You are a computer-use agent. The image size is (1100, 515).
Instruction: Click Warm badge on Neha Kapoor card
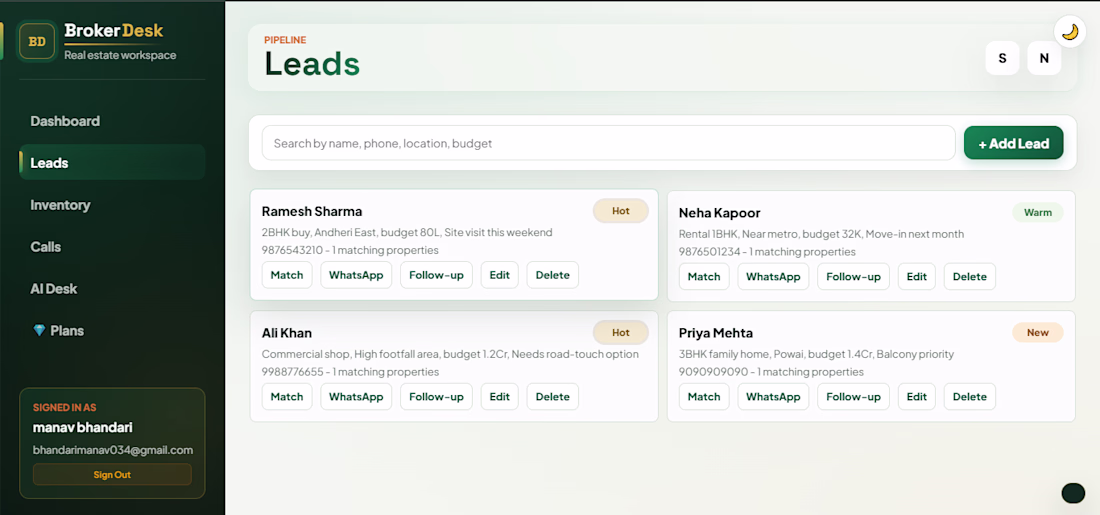[1038, 213]
